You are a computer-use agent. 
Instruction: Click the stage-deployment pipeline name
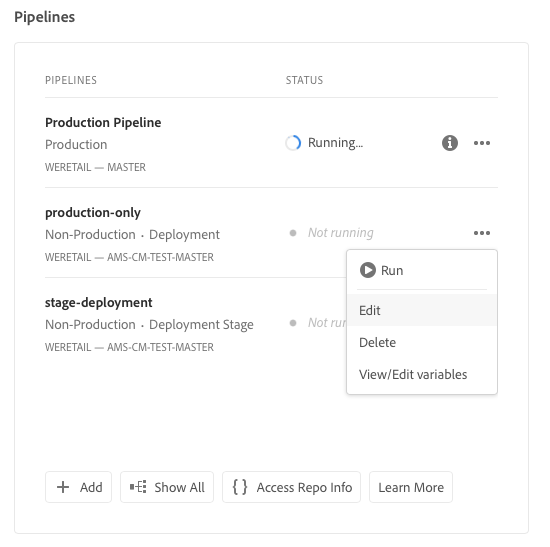[x=99, y=302]
